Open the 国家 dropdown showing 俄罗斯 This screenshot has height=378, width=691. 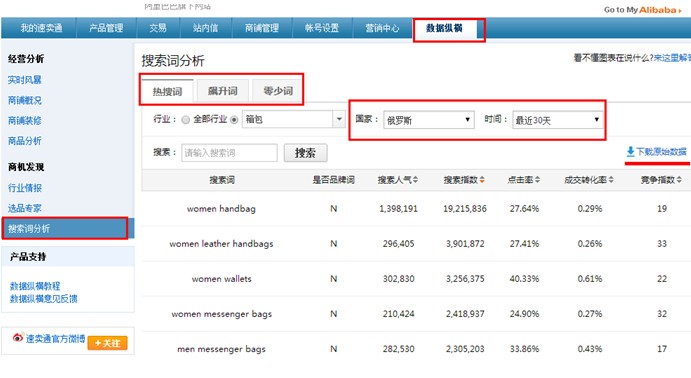click(x=429, y=120)
